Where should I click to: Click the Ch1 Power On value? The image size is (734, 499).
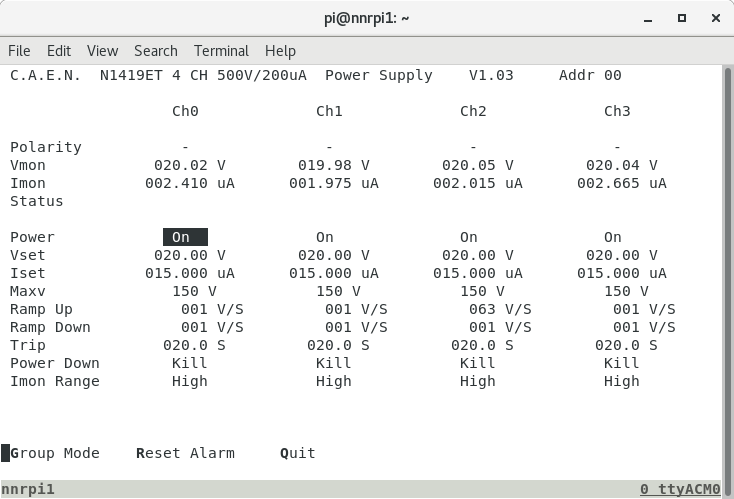[325, 237]
